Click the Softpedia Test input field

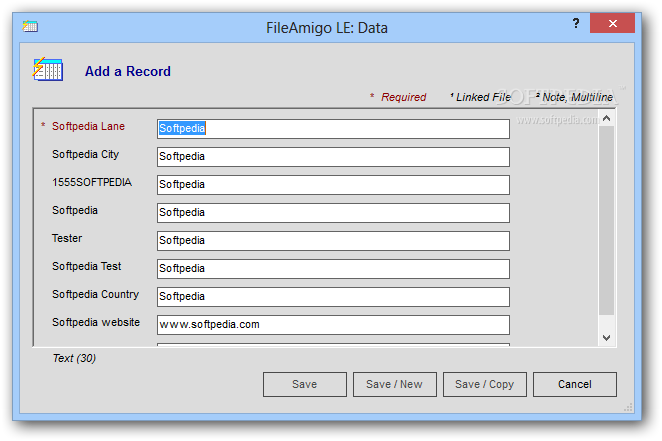[x=334, y=269]
